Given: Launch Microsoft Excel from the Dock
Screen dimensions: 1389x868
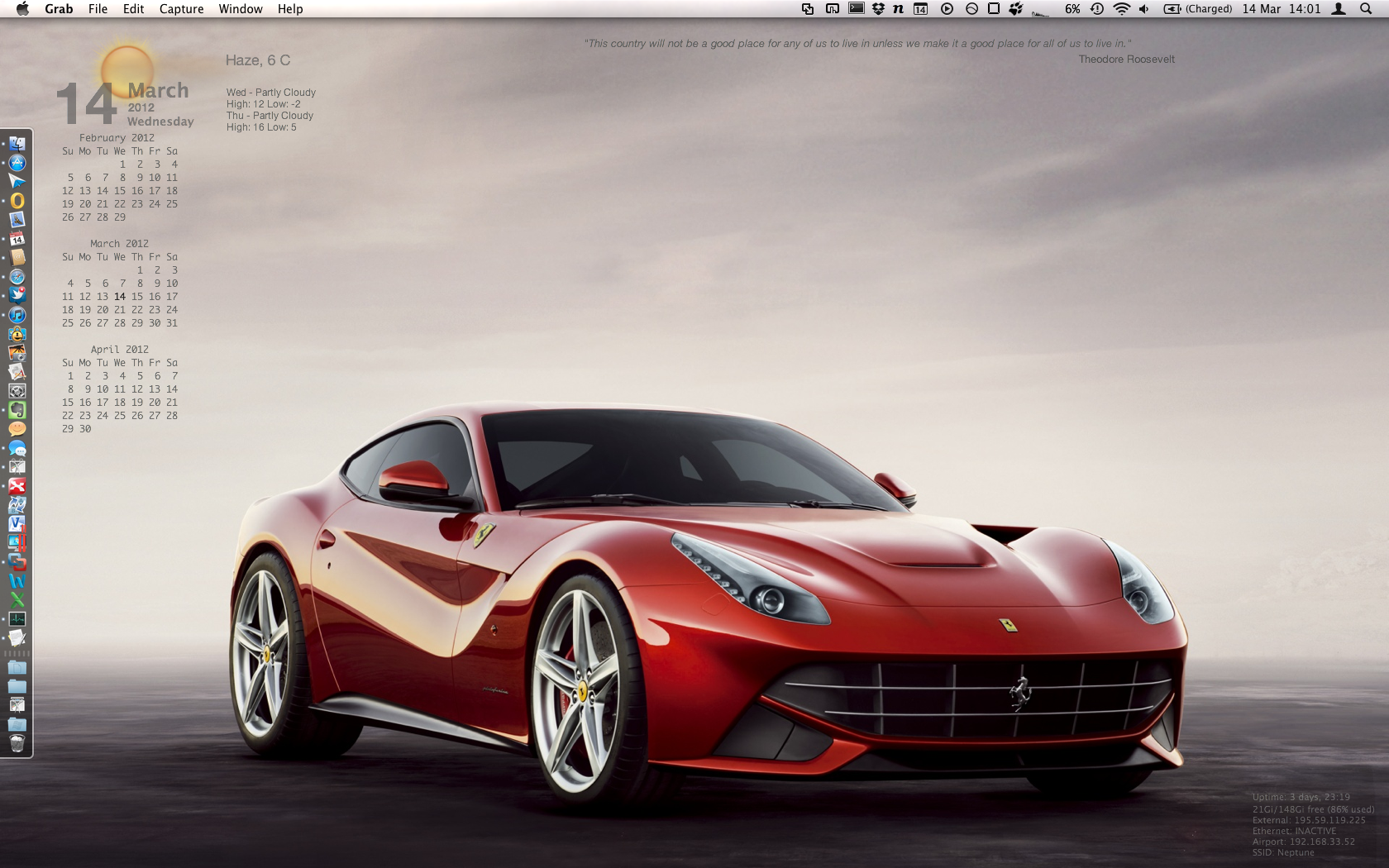Looking at the screenshot, I should (17, 600).
